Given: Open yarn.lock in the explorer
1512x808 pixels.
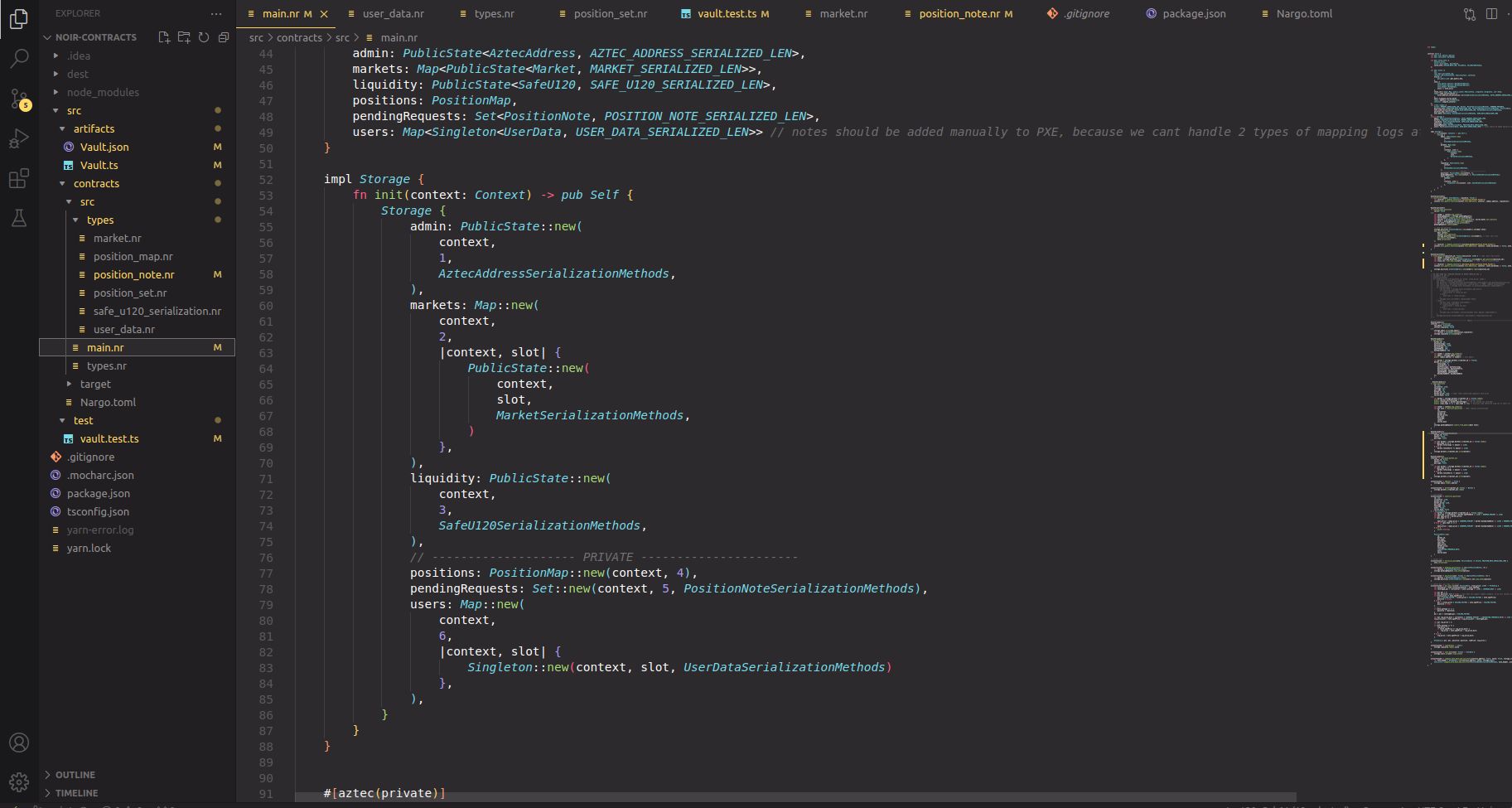Looking at the screenshot, I should pos(89,548).
